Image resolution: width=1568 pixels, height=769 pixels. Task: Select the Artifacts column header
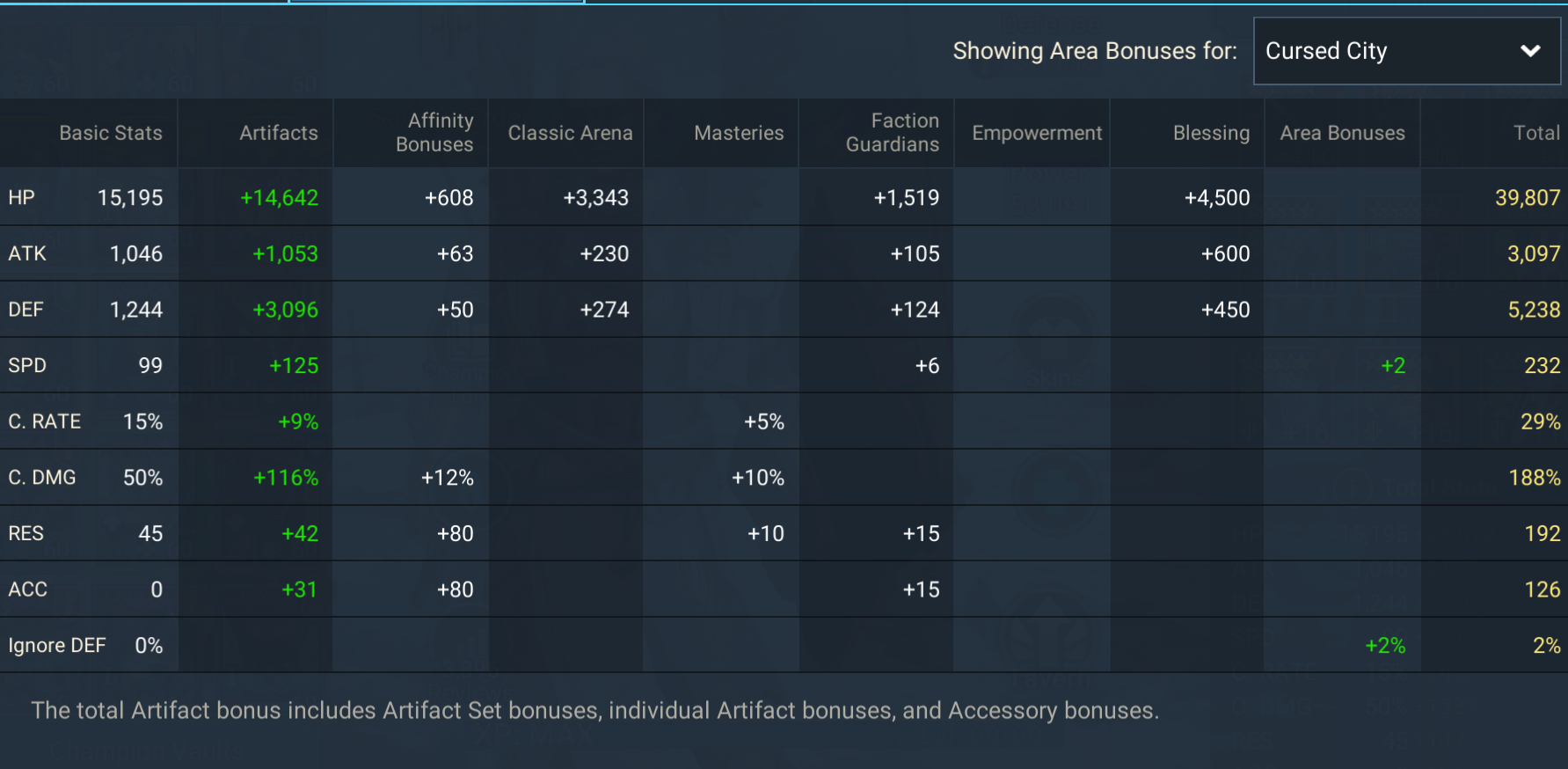pos(279,133)
